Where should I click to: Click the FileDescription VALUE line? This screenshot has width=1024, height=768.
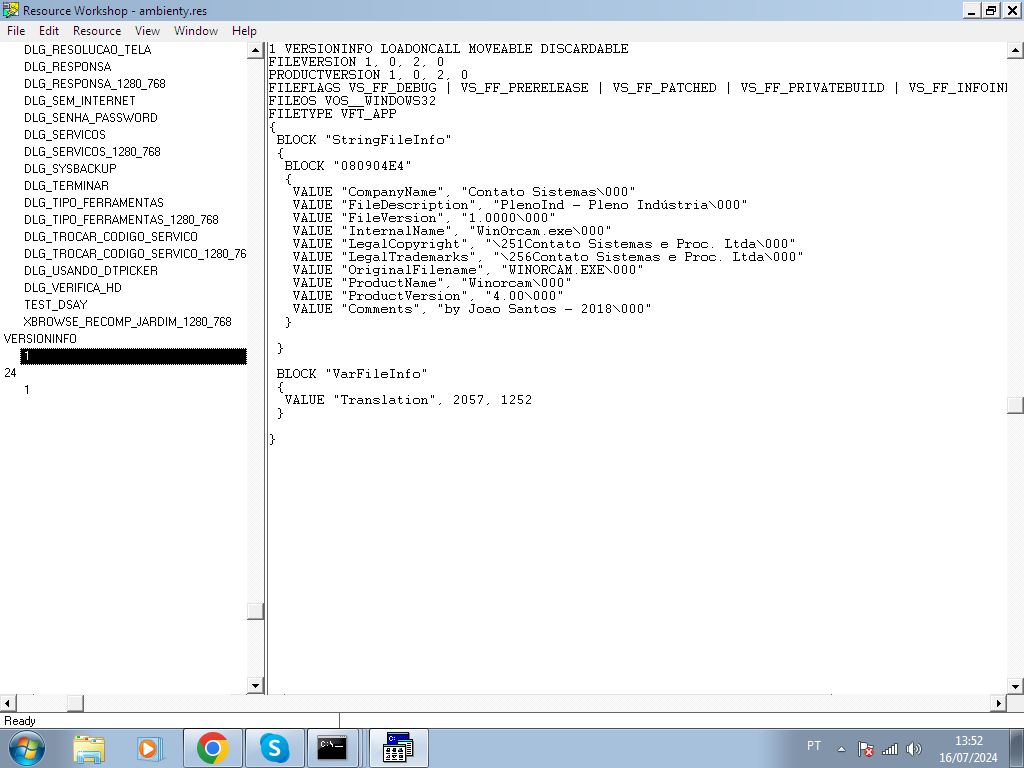pyautogui.click(x=520, y=204)
